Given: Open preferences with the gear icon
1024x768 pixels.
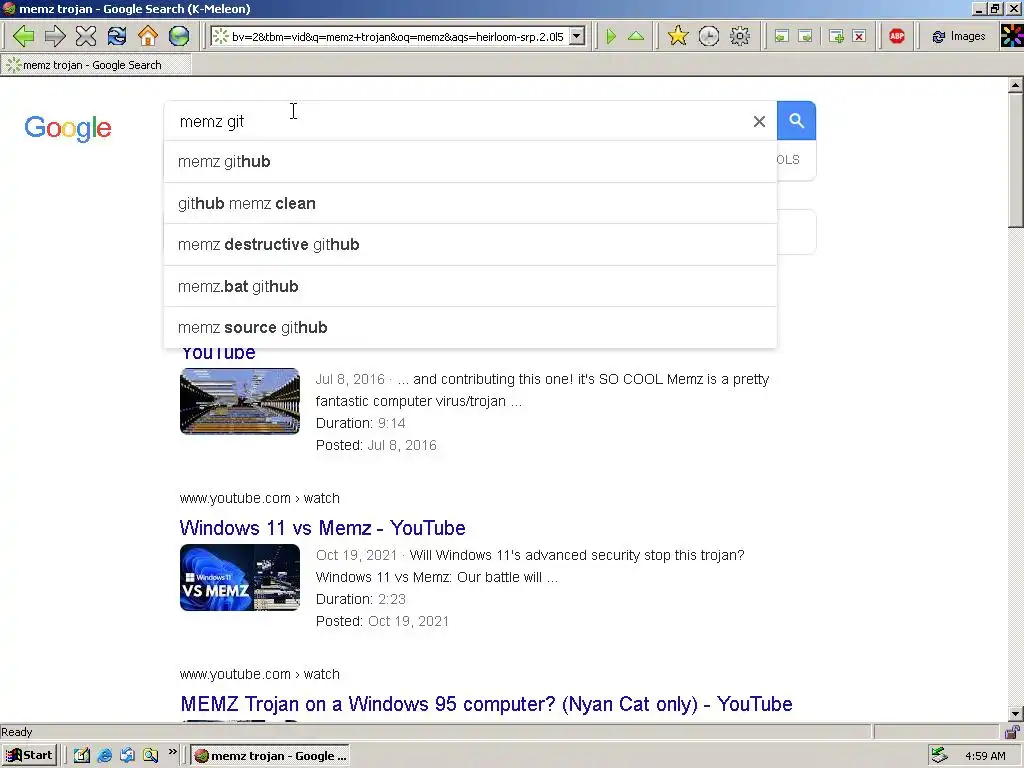Looking at the screenshot, I should click(x=739, y=36).
